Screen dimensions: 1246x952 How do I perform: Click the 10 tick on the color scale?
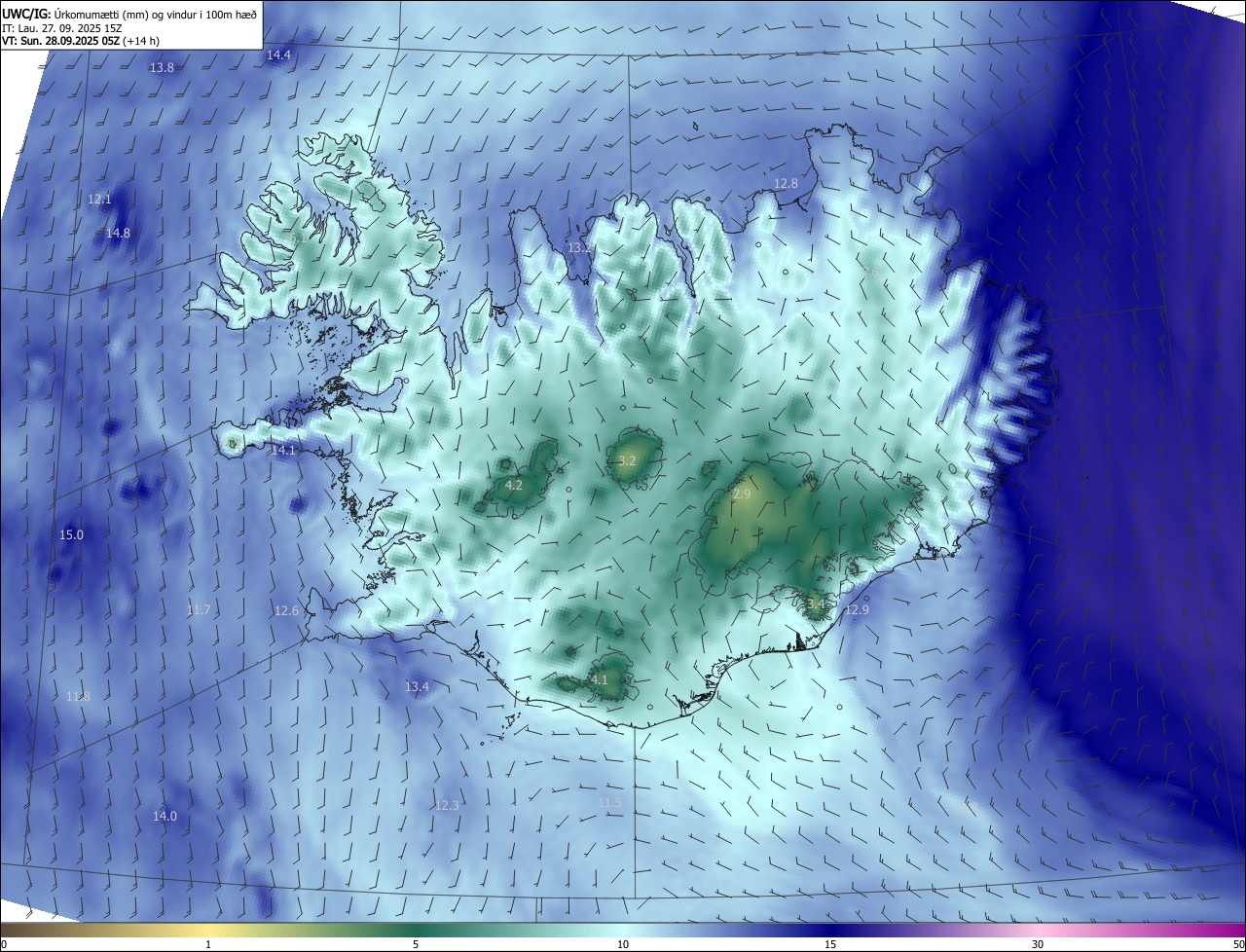click(x=623, y=945)
